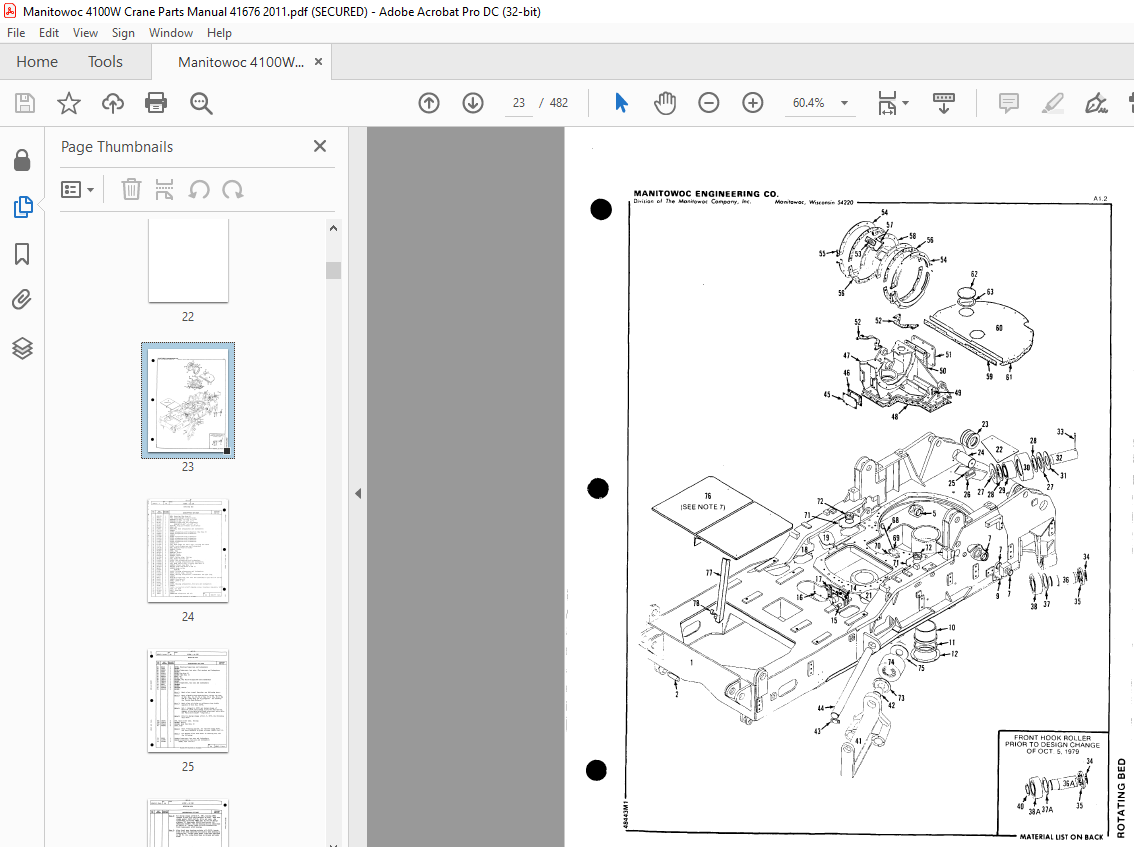Viewport: 1134px width, 847px height.
Task: Select the Manitowoc 4100W document tab
Action: [241, 62]
